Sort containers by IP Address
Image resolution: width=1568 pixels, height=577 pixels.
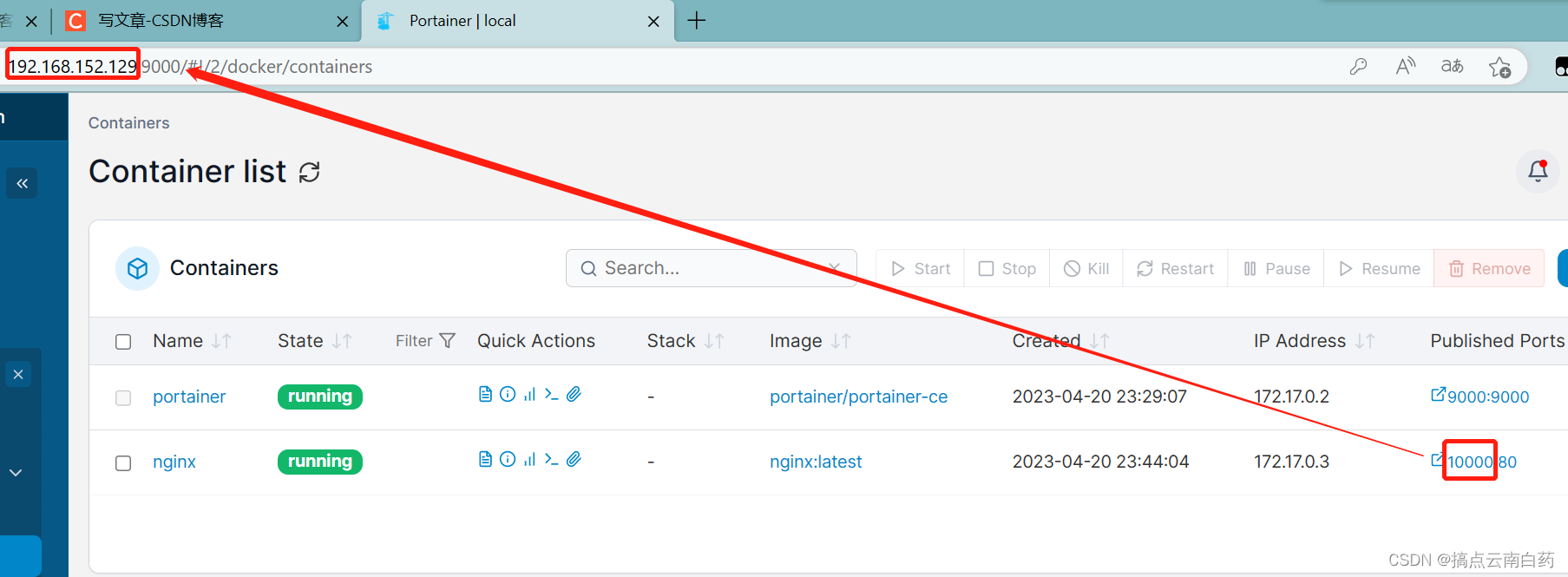click(x=1314, y=341)
